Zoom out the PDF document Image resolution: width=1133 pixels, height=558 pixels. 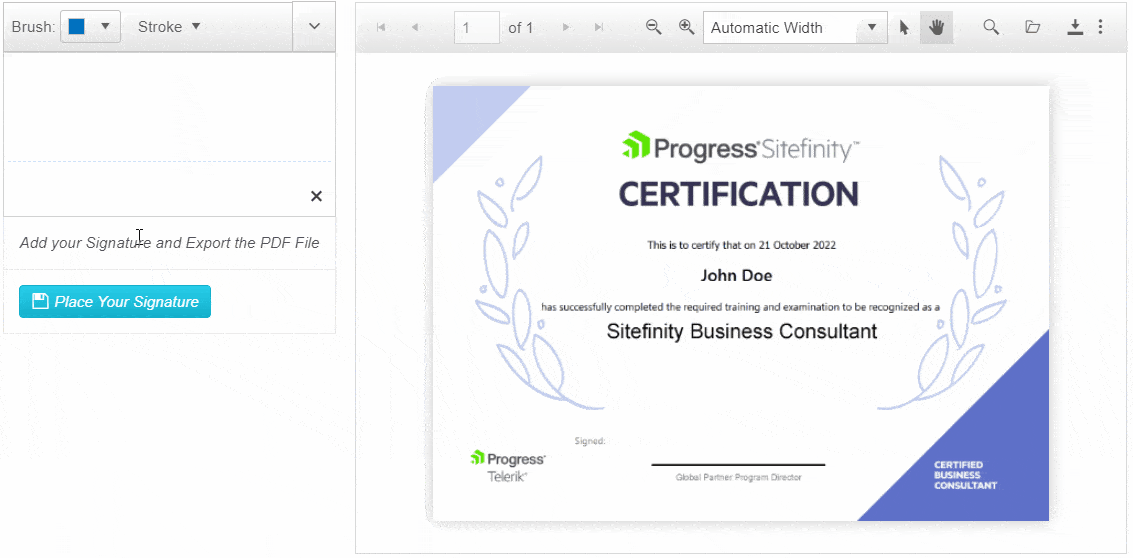tap(653, 27)
